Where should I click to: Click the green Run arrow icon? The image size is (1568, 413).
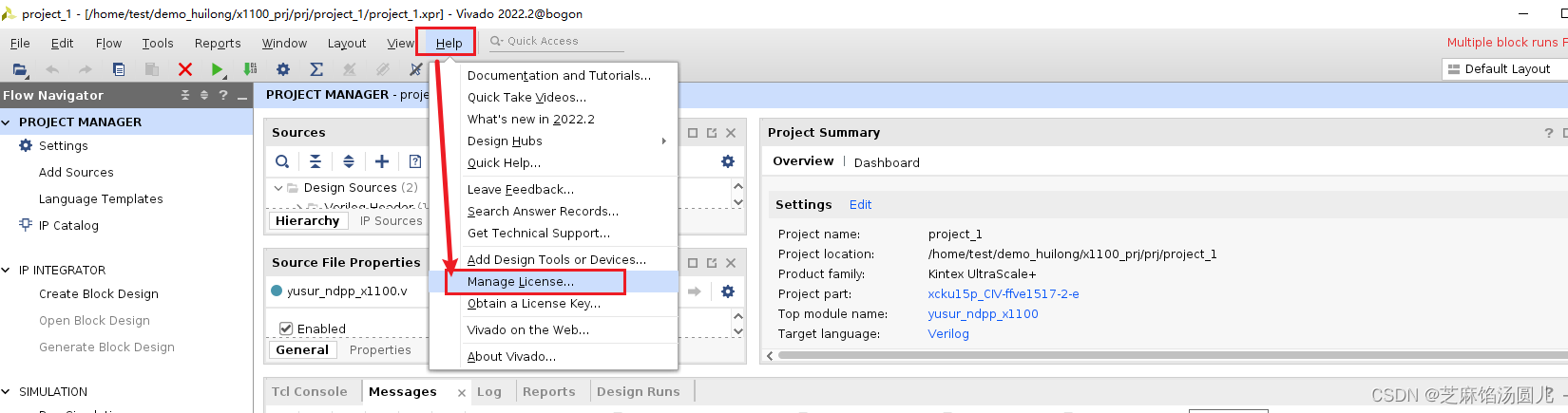coord(218,69)
